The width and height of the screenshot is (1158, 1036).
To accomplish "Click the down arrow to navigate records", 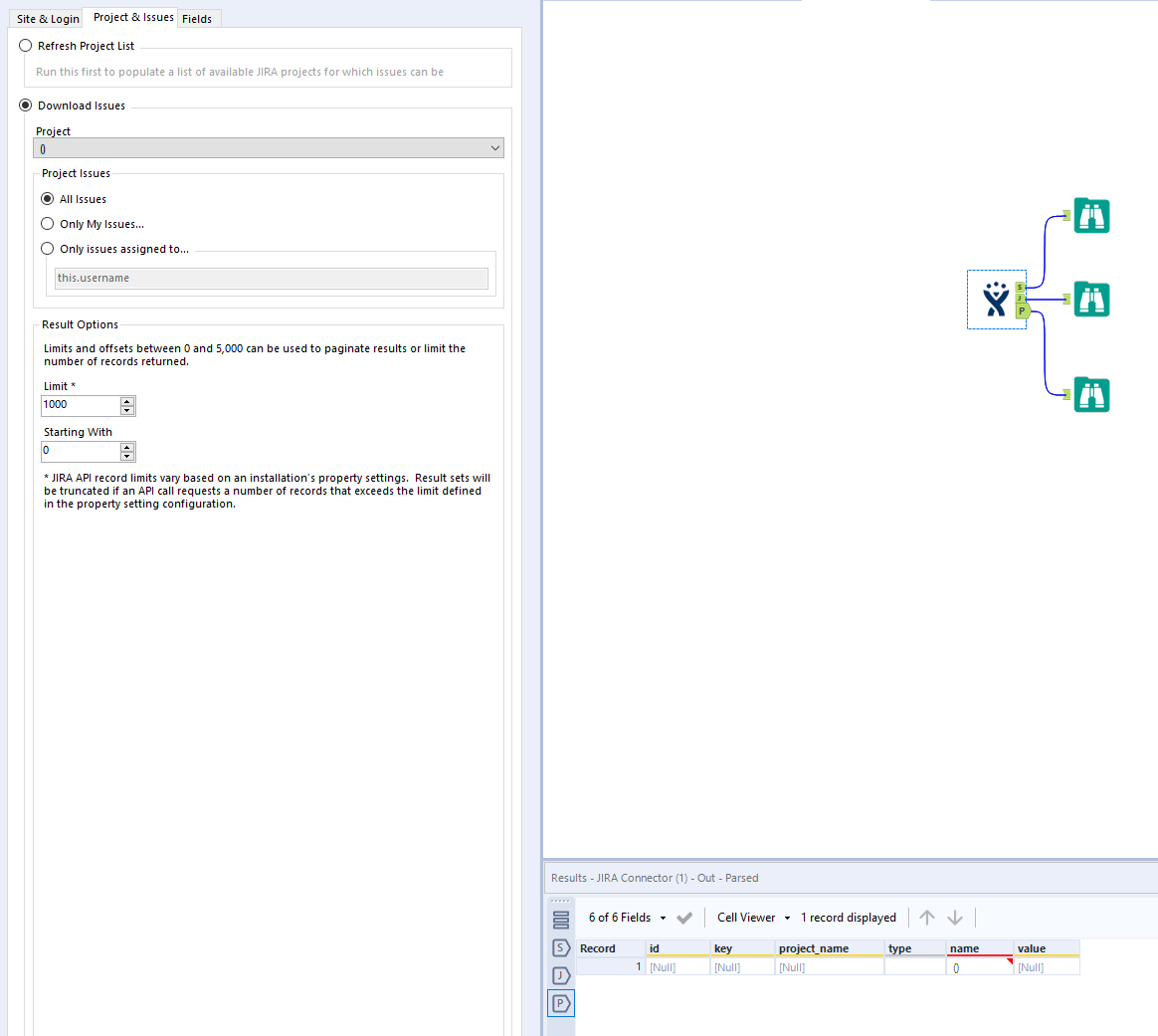I will coord(955,917).
